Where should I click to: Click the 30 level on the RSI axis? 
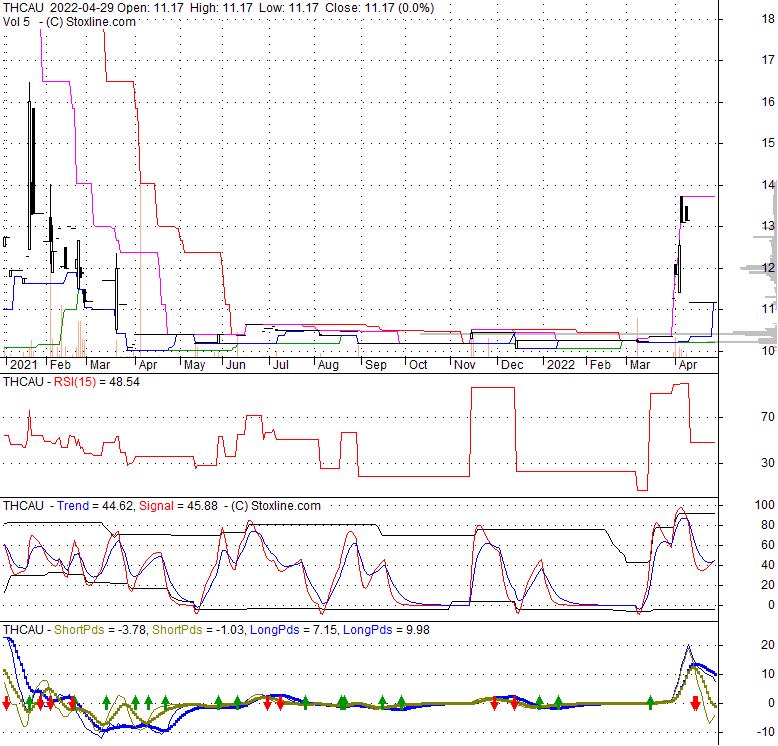(768, 463)
